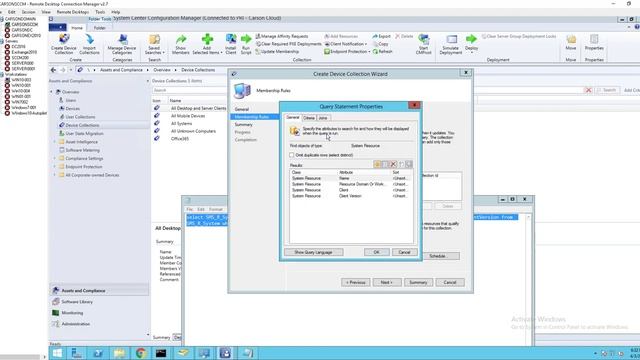Open the Client Notification dropdown
This screenshot has height=360, width=640.
pos(345,44)
